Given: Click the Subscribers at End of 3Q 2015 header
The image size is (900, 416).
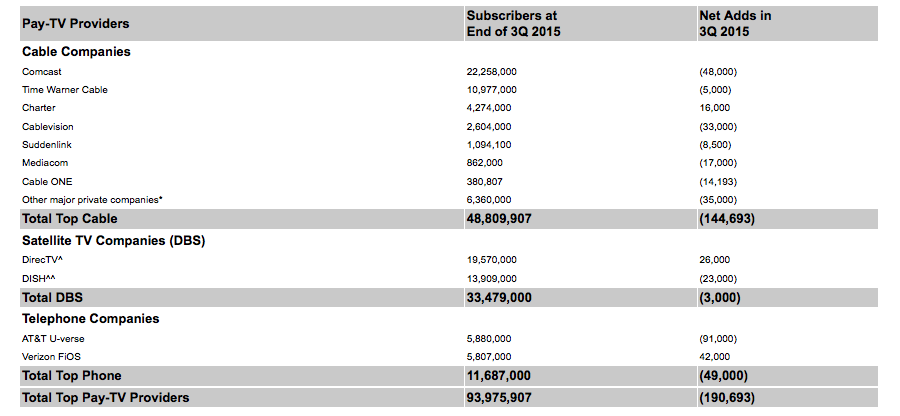Looking at the screenshot, I should pos(514,23).
